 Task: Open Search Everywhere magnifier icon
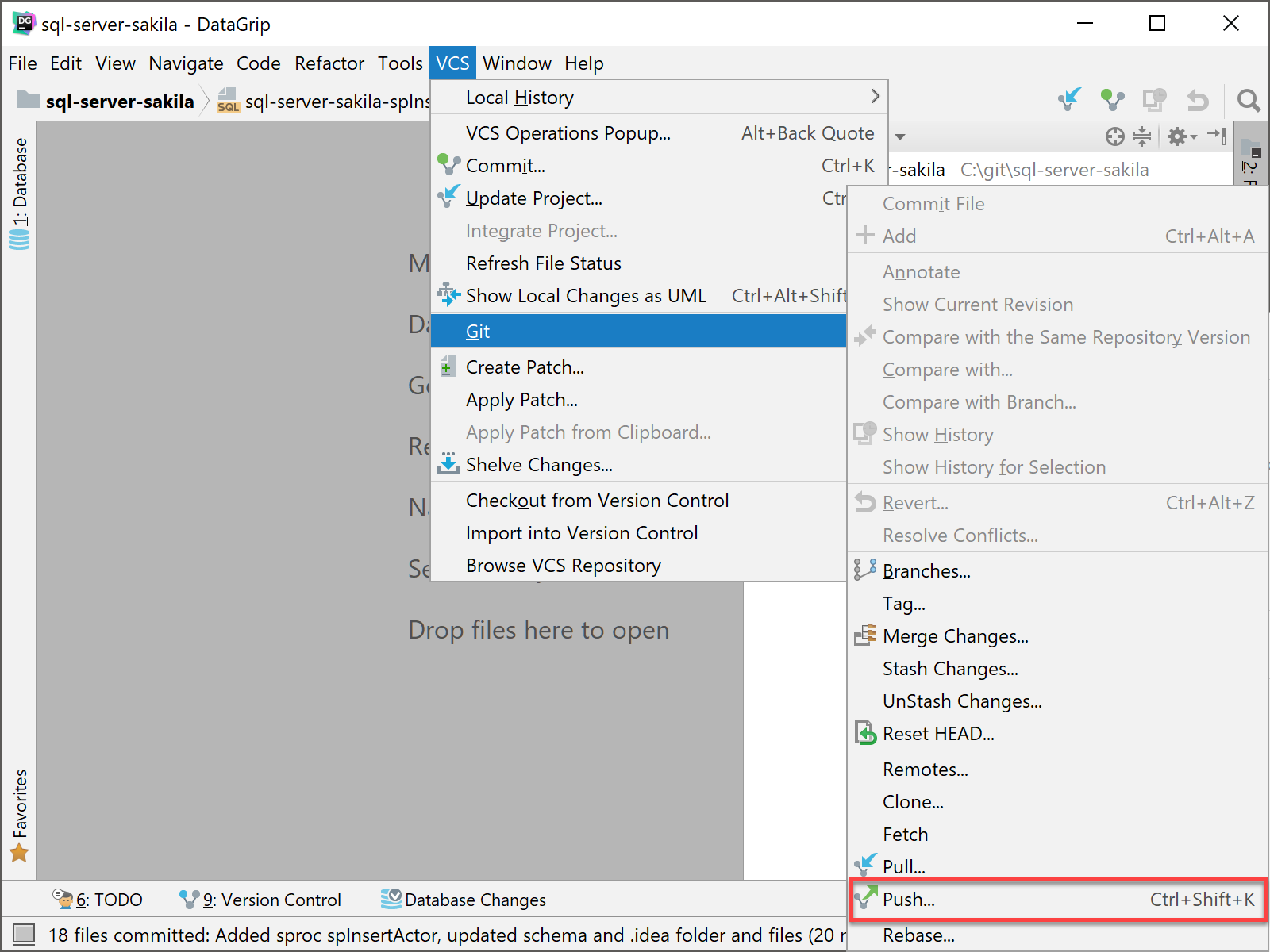coord(1249,100)
